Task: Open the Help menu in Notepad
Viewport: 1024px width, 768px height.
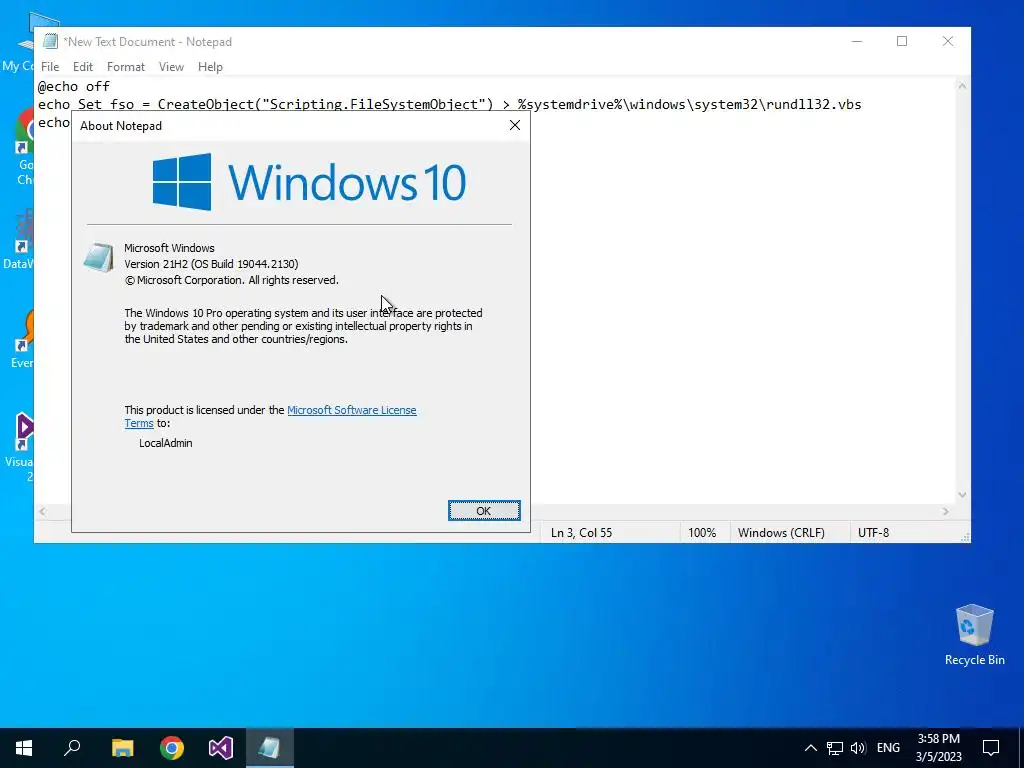Action: [210, 67]
